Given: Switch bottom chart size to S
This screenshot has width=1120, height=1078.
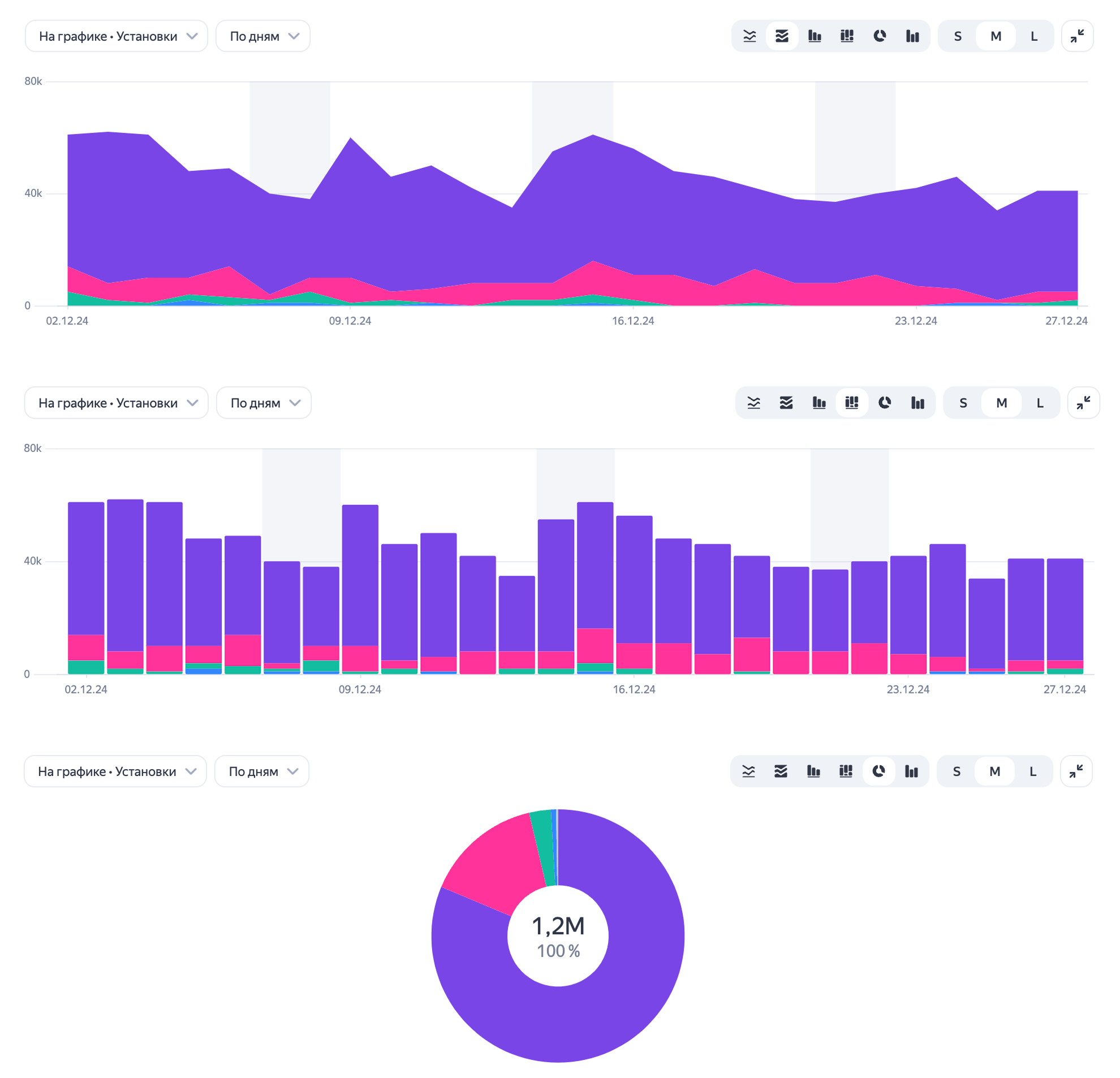Looking at the screenshot, I should 957,771.
